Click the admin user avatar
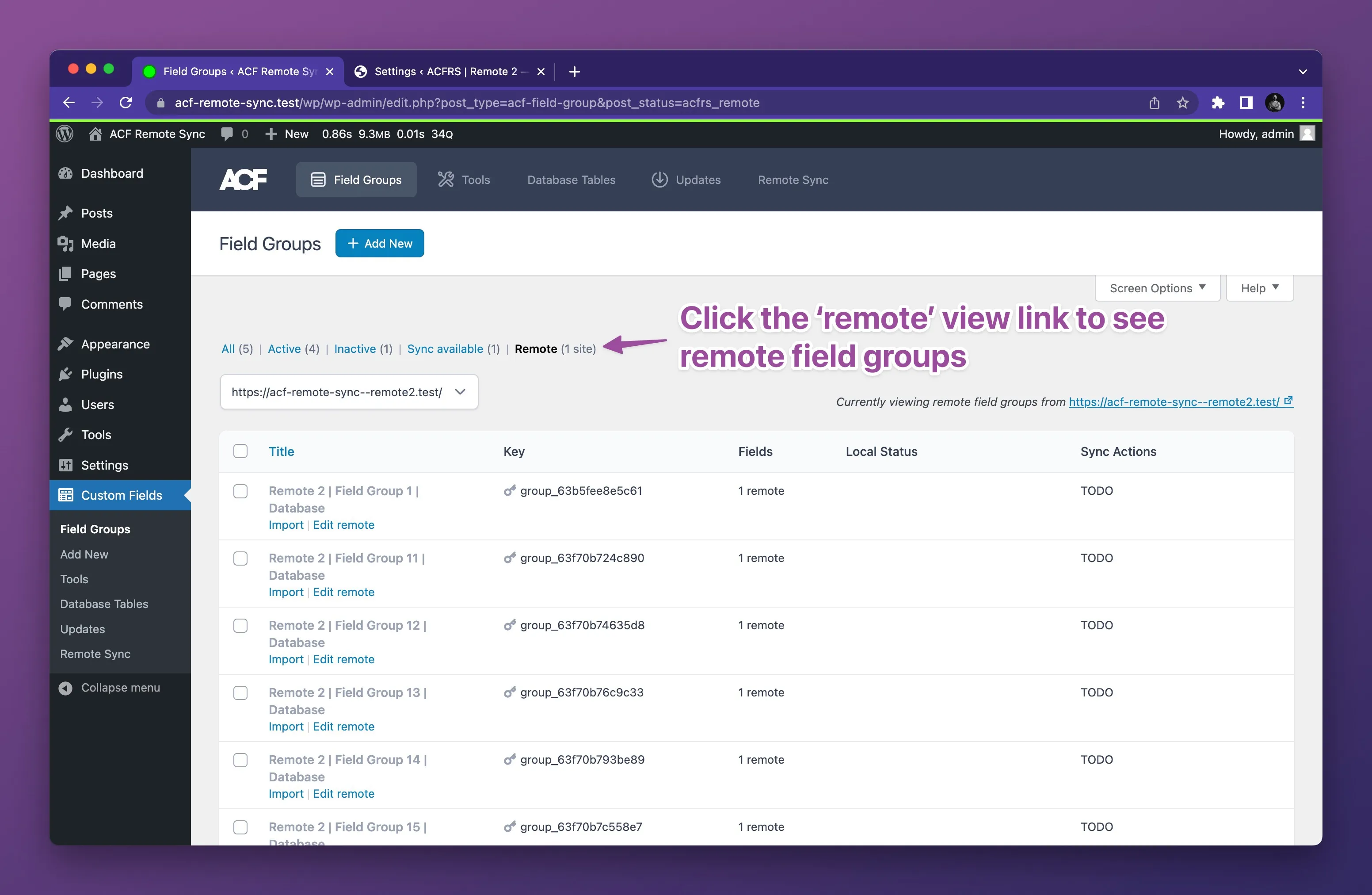Image resolution: width=1372 pixels, height=895 pixels. (1307, 134)
